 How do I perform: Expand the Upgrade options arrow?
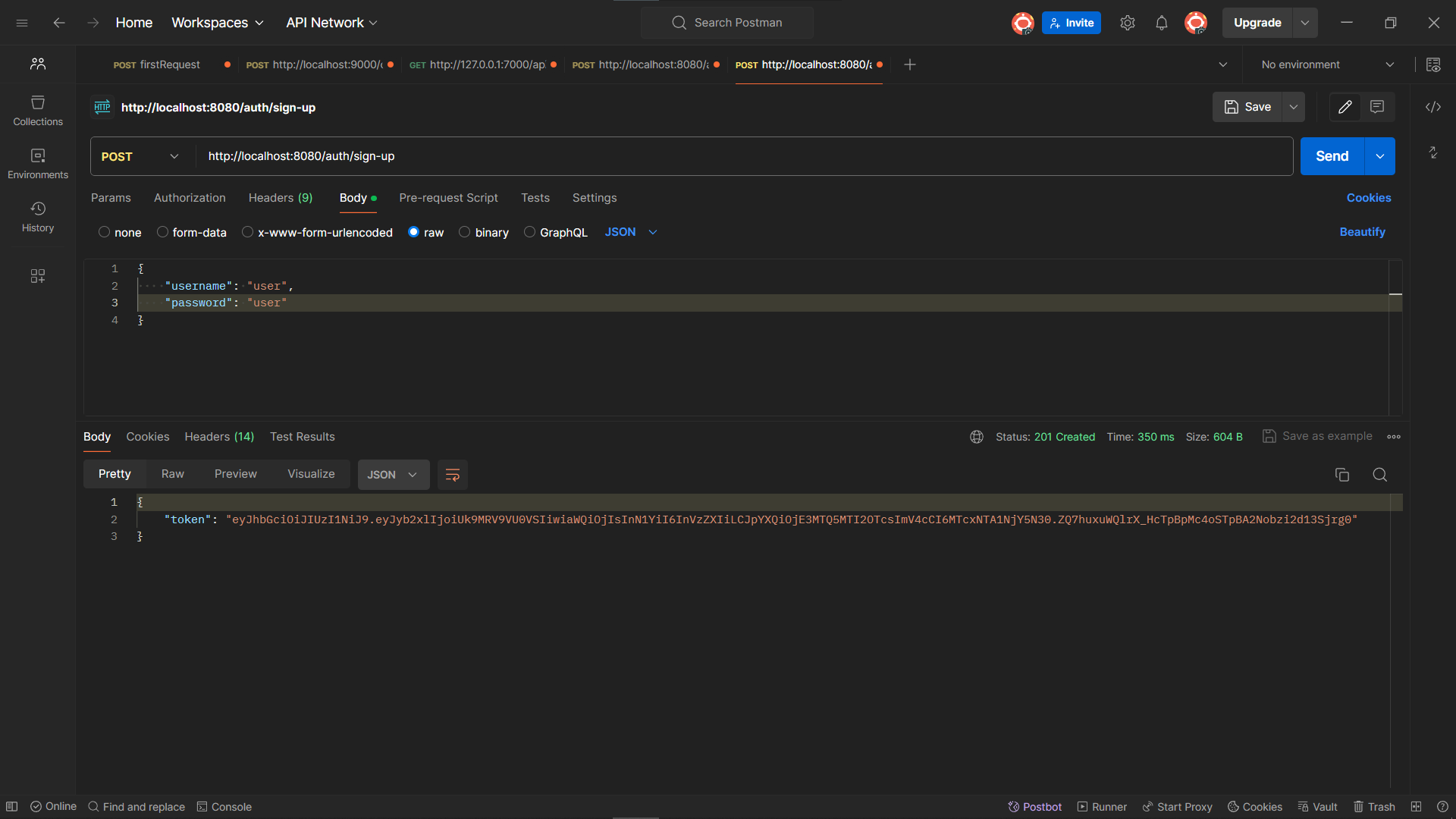tap(1305, 23)
